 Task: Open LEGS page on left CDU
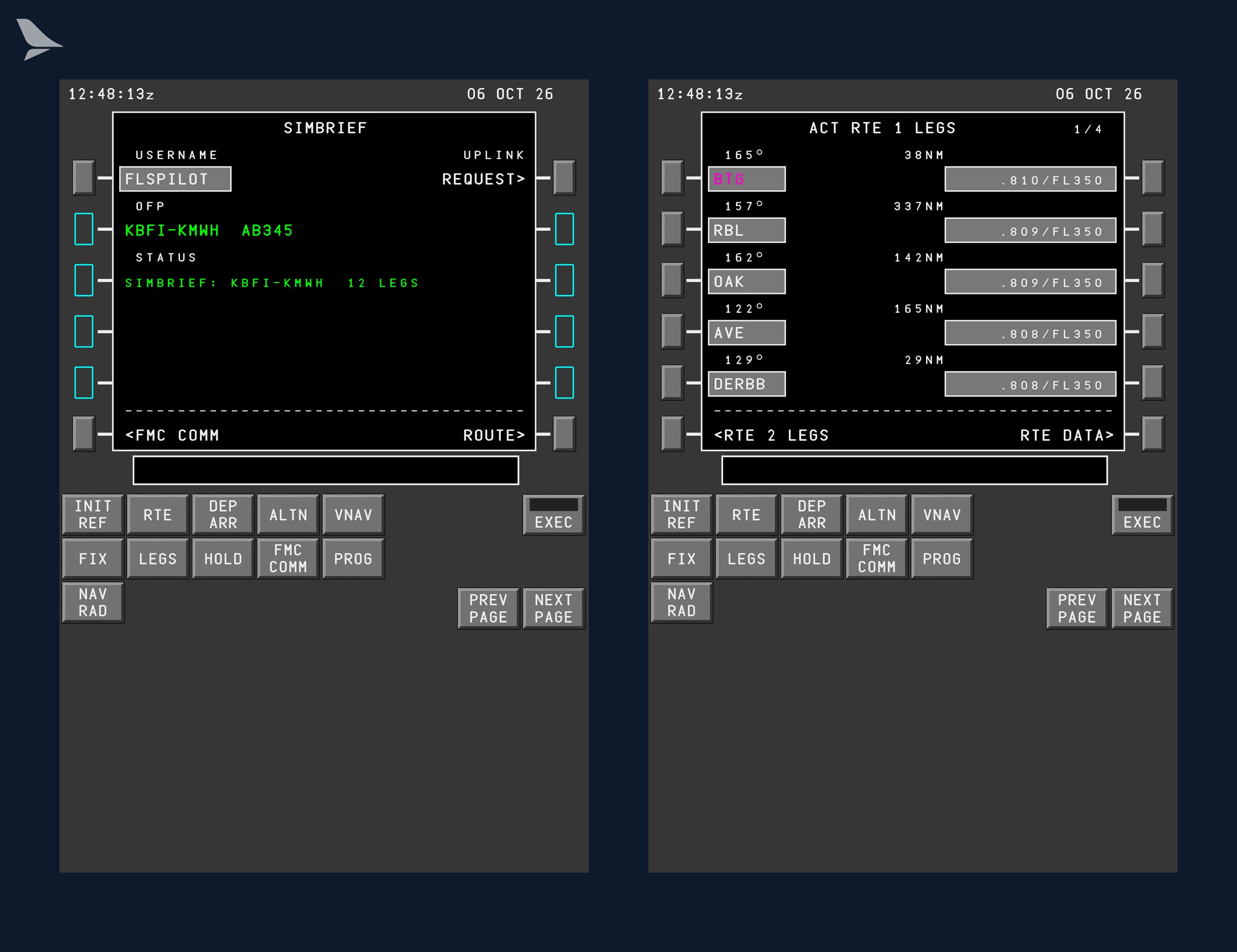pyautogui.click(x=158, y=558)
